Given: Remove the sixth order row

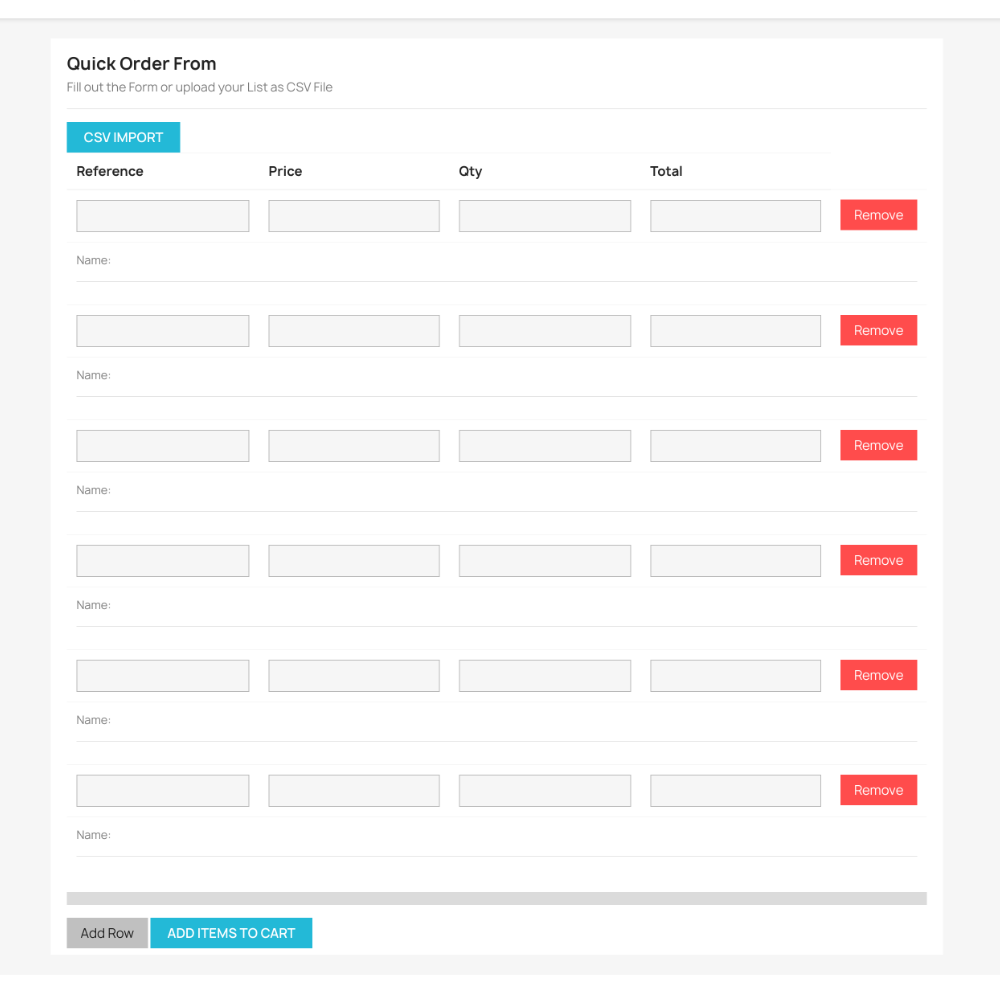Looking at the screenshot, I should click(878, 790).
